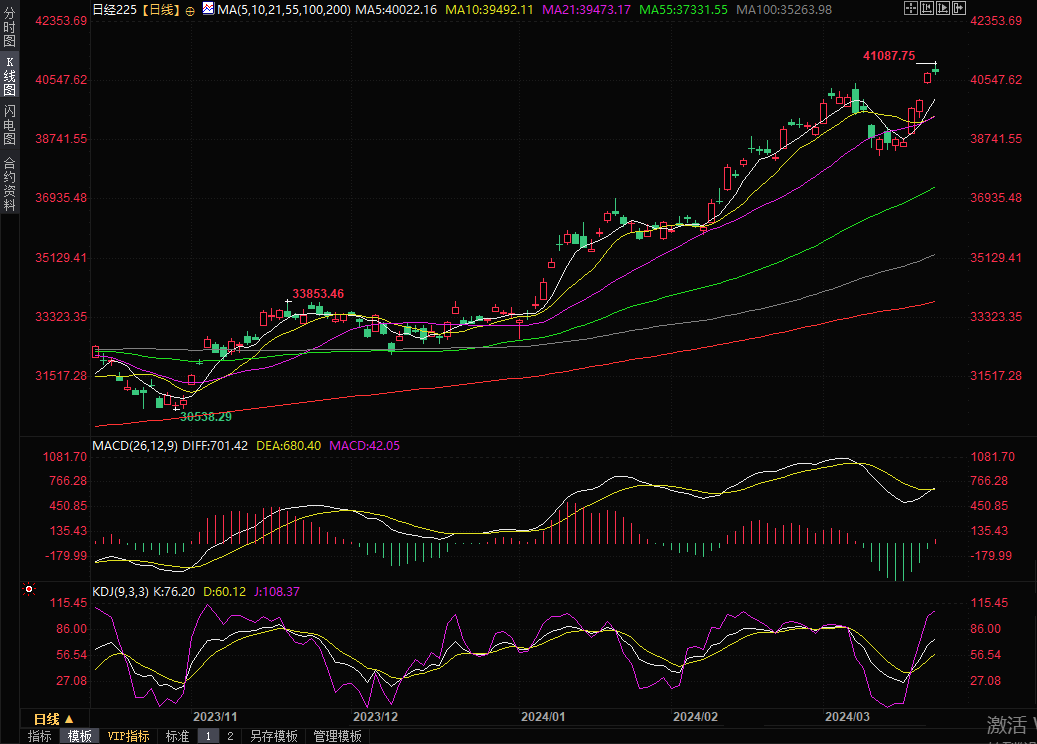1037x744 pixels.
Task: Switch to template page 1
Action: coord(208,736)
